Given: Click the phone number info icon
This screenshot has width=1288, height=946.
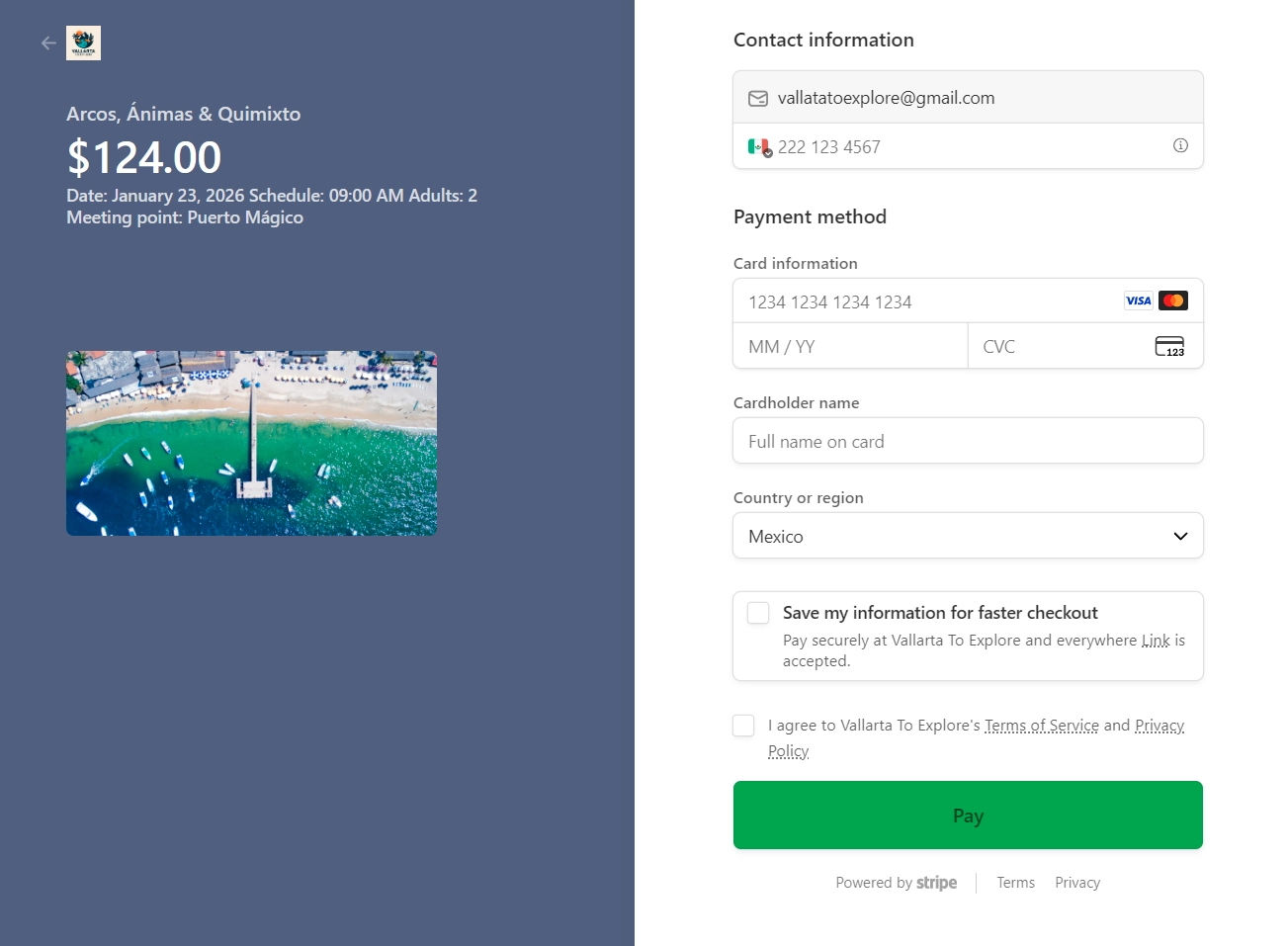Looking at the screenshot, I should pos(1180,145).
